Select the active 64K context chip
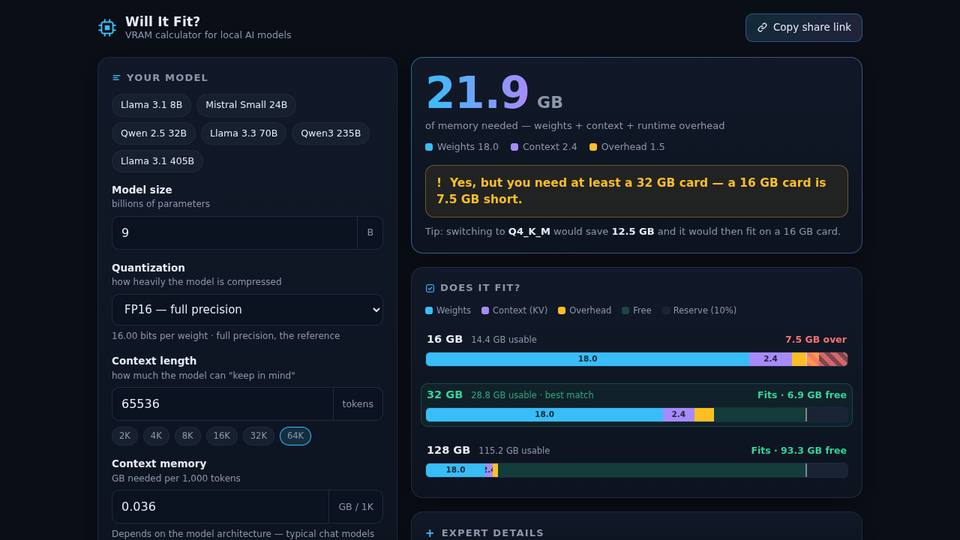Viewport: 960px width, 540px height. click(295, 436)
